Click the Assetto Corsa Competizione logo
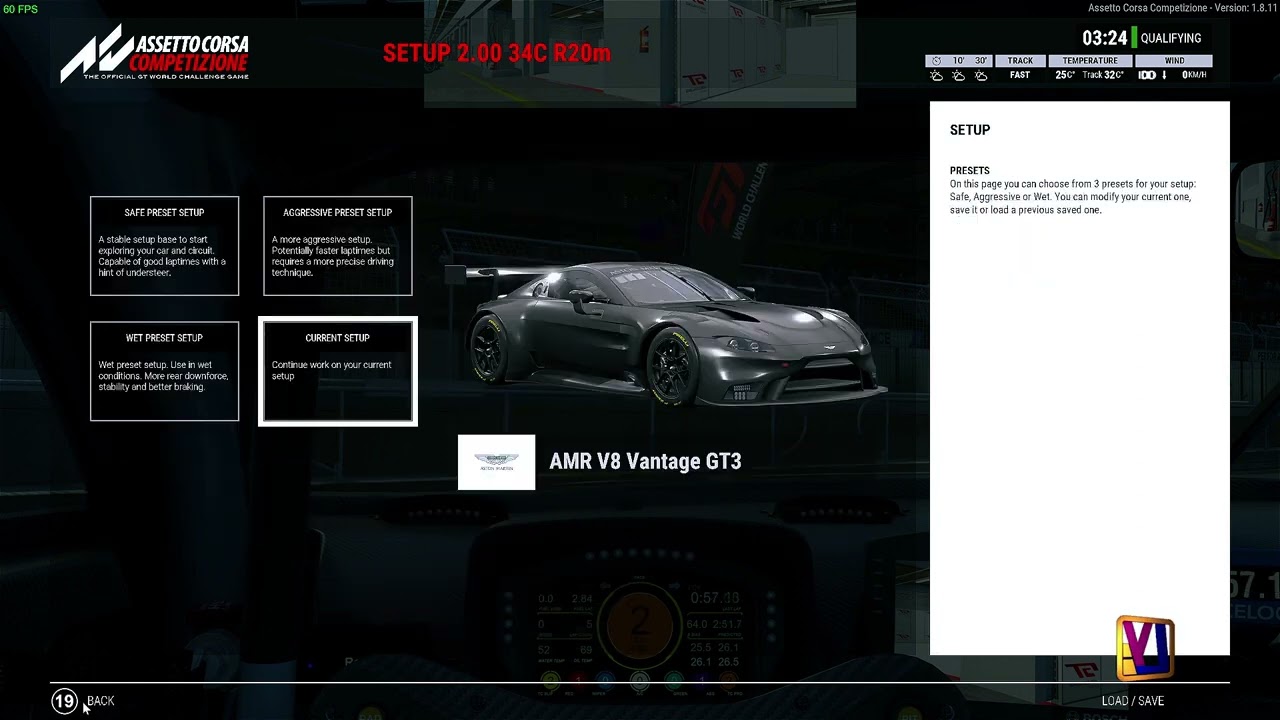This screenshot has height=720, width=1280. tap(154, 53)
